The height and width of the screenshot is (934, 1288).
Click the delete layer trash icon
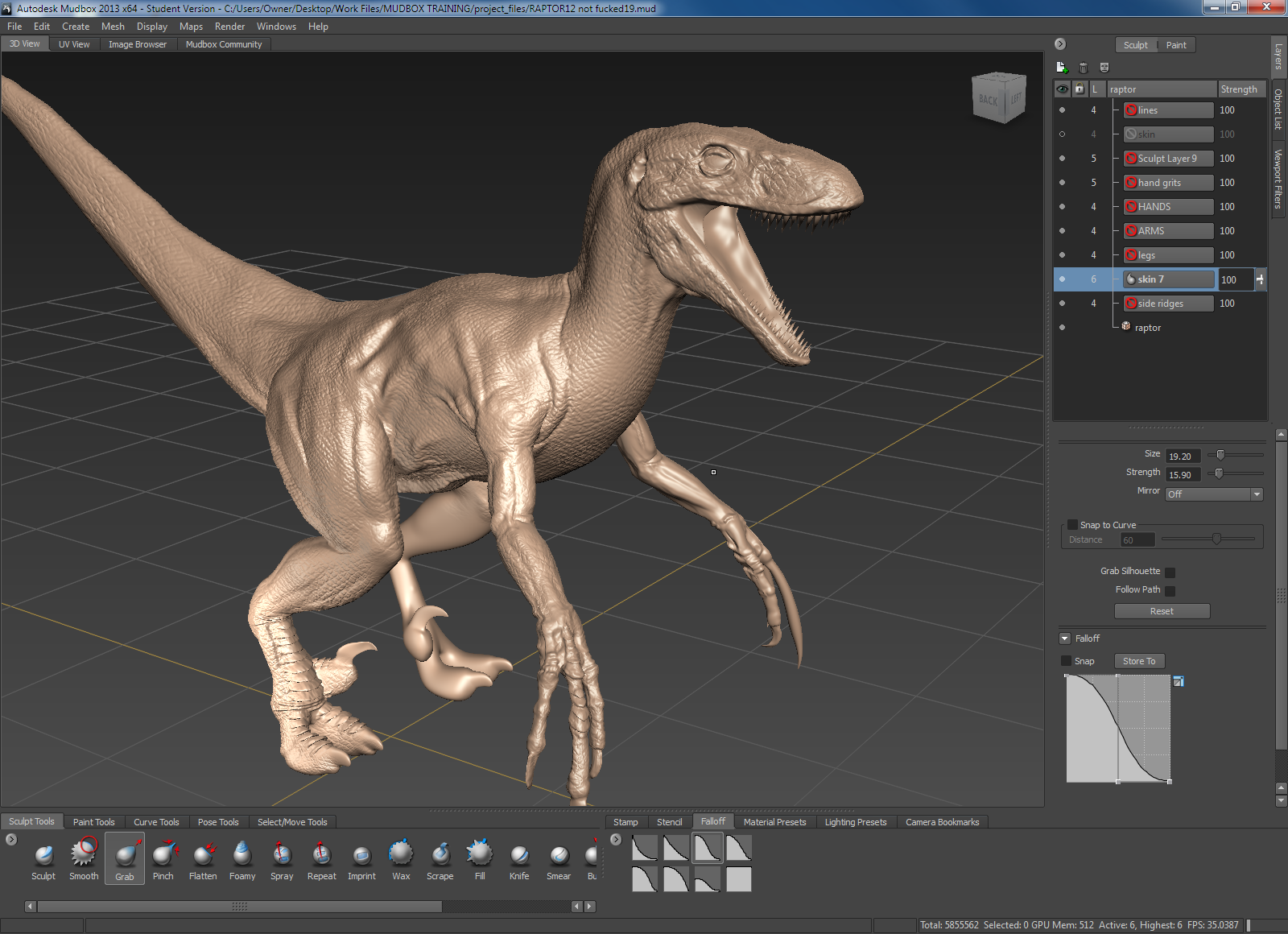[x=1083, y=68]
